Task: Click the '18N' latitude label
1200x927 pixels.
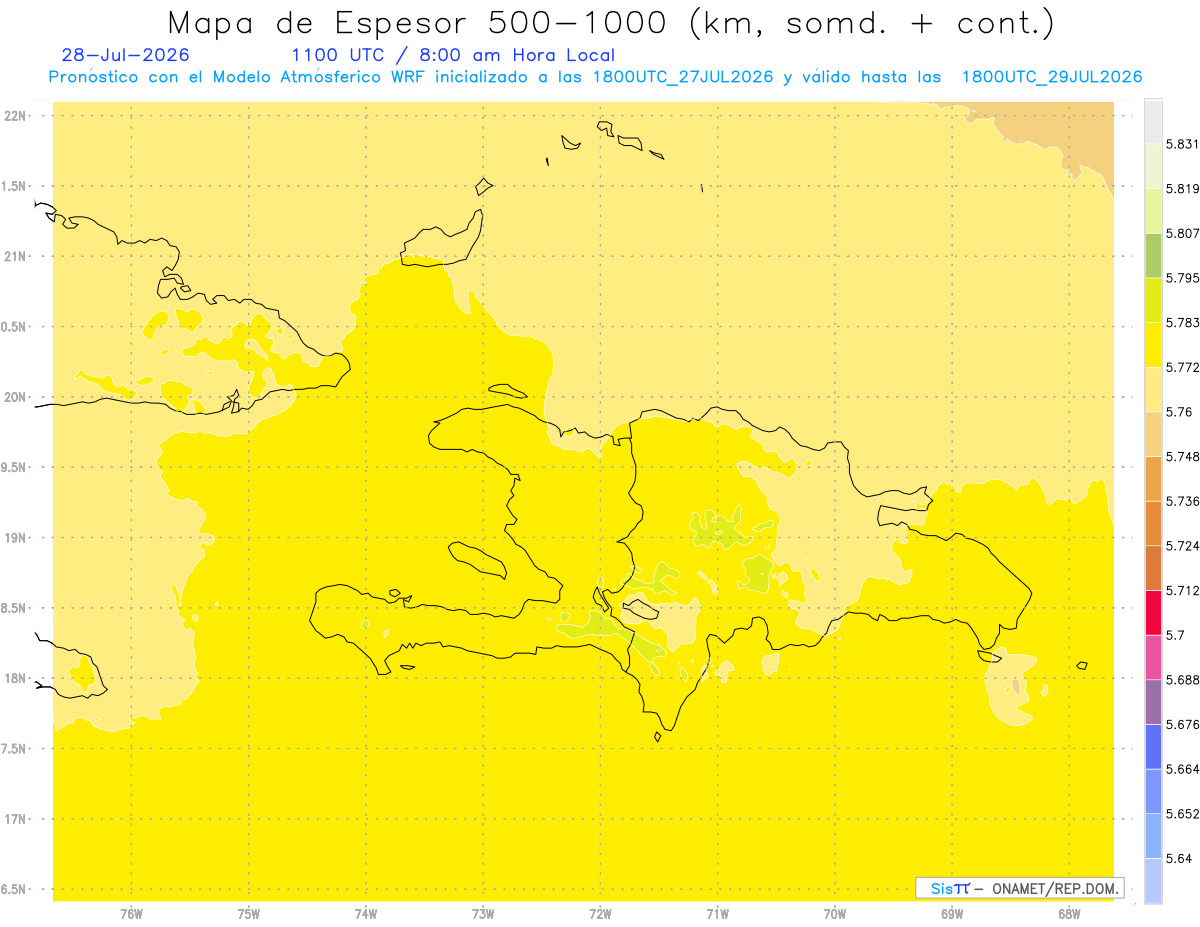Action: click(x=16, y=678)
